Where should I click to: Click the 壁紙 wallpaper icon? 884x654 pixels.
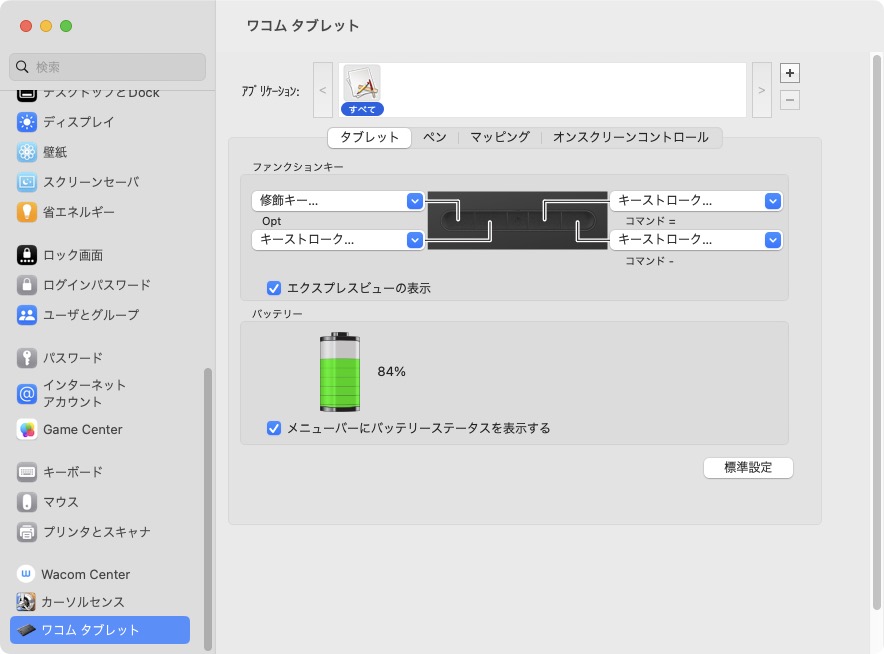(26, 152)
